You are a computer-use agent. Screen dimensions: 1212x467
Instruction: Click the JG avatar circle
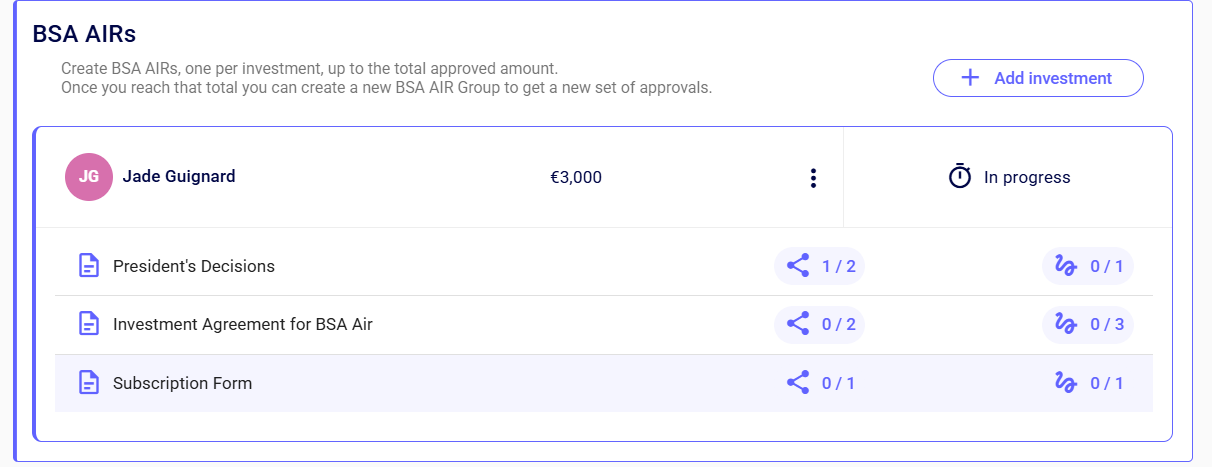pos(89,177)
